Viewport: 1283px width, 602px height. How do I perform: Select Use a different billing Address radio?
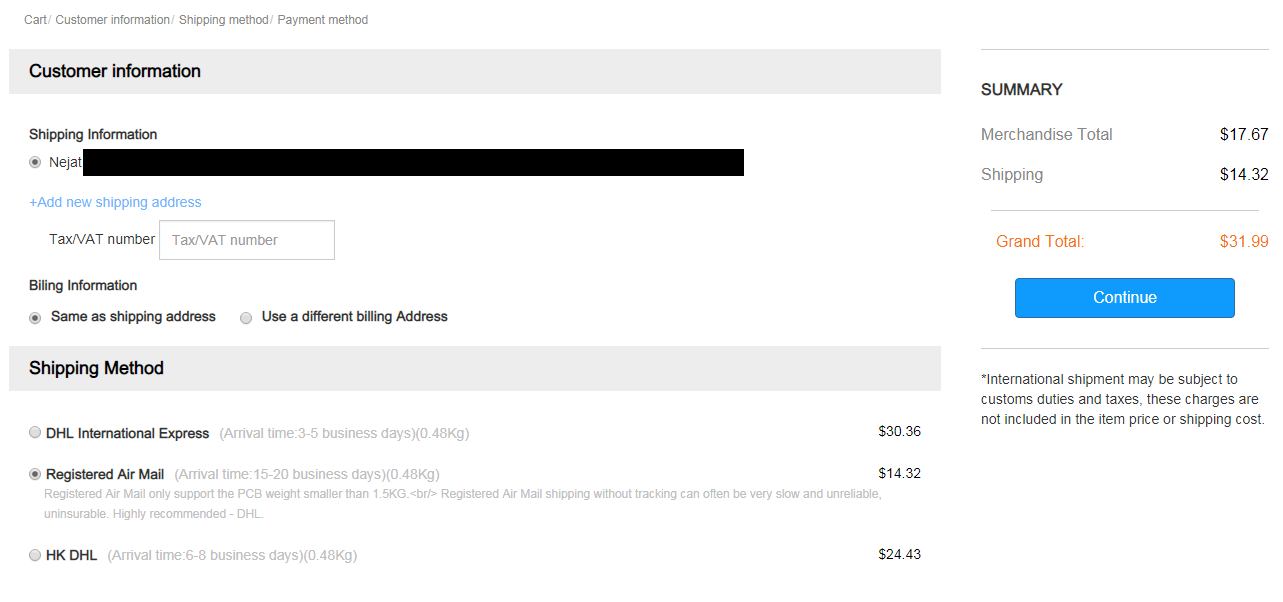click(246, 317)
